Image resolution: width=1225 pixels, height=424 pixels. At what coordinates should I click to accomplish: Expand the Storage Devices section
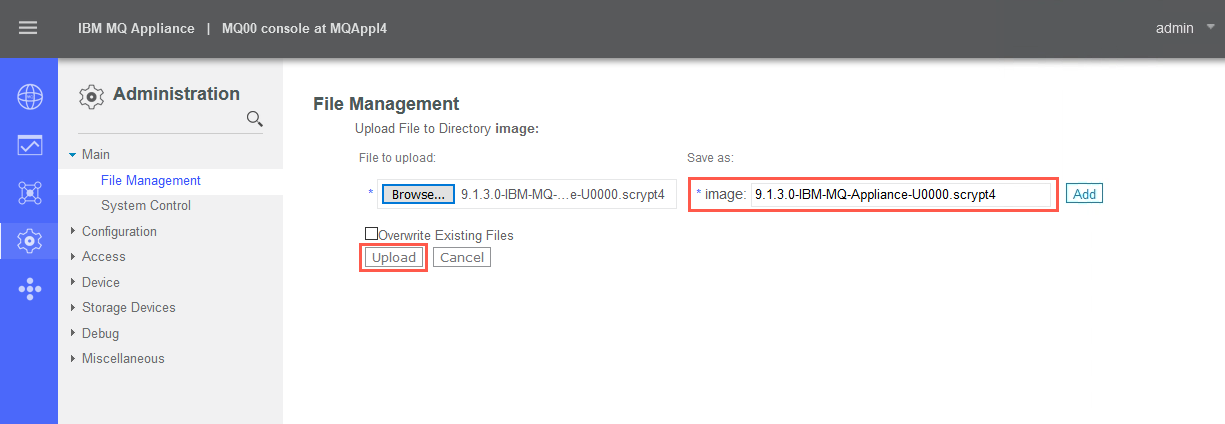pos(72,308)
